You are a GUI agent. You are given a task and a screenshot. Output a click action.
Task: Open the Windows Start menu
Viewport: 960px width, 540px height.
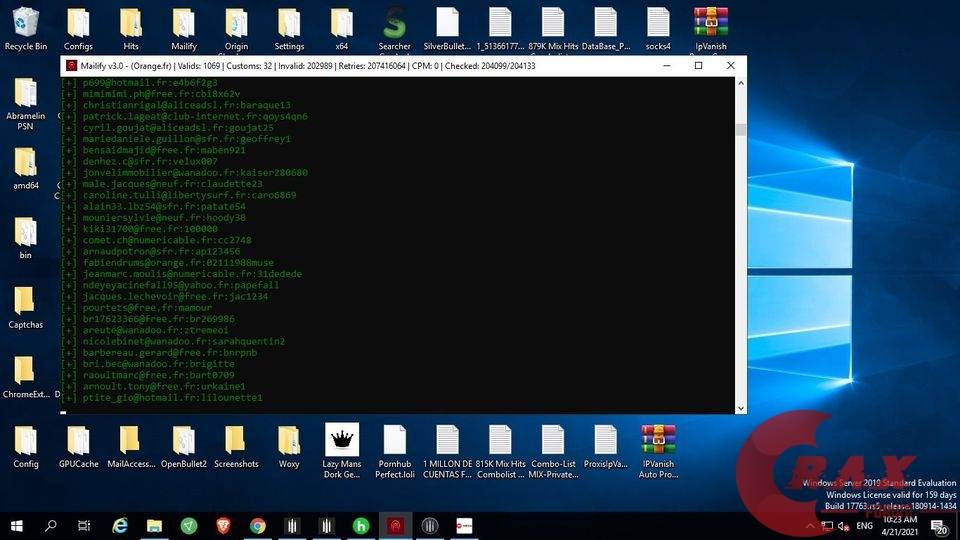(x=17, y=526)
